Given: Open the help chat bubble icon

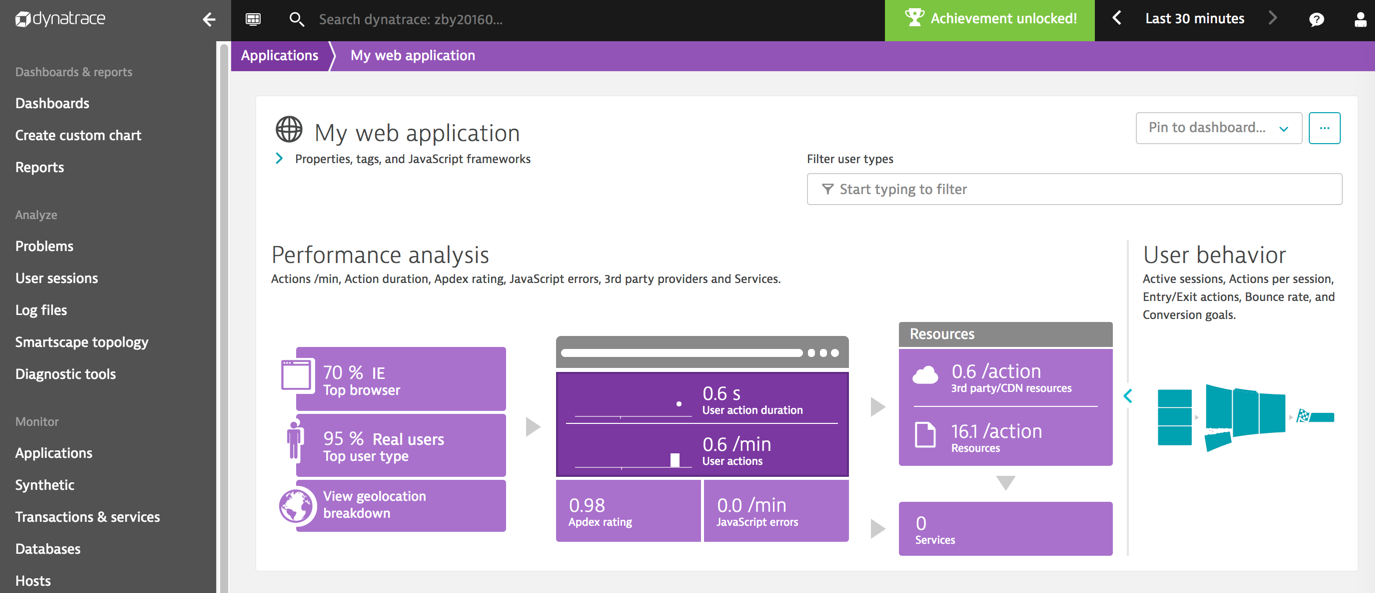Looking at the screenshot, I should pos(1316,19).
